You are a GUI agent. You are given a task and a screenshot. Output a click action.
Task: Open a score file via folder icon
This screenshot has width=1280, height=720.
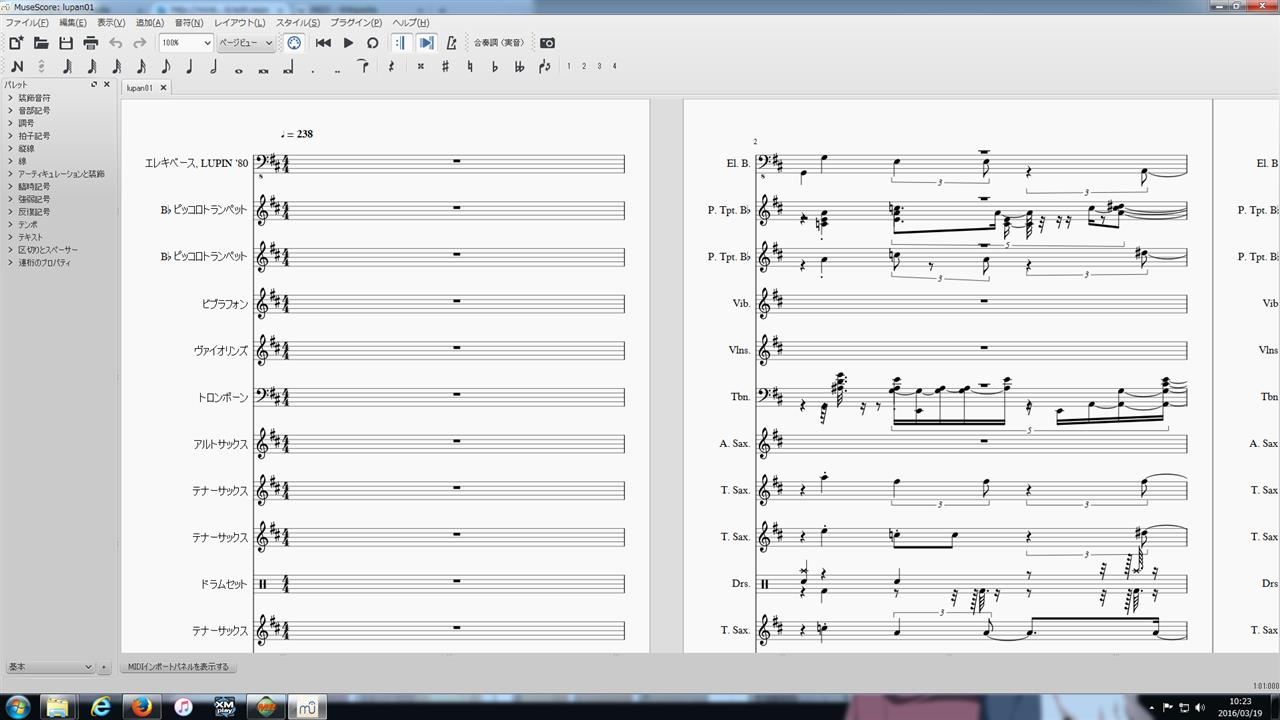click(41, 43)
